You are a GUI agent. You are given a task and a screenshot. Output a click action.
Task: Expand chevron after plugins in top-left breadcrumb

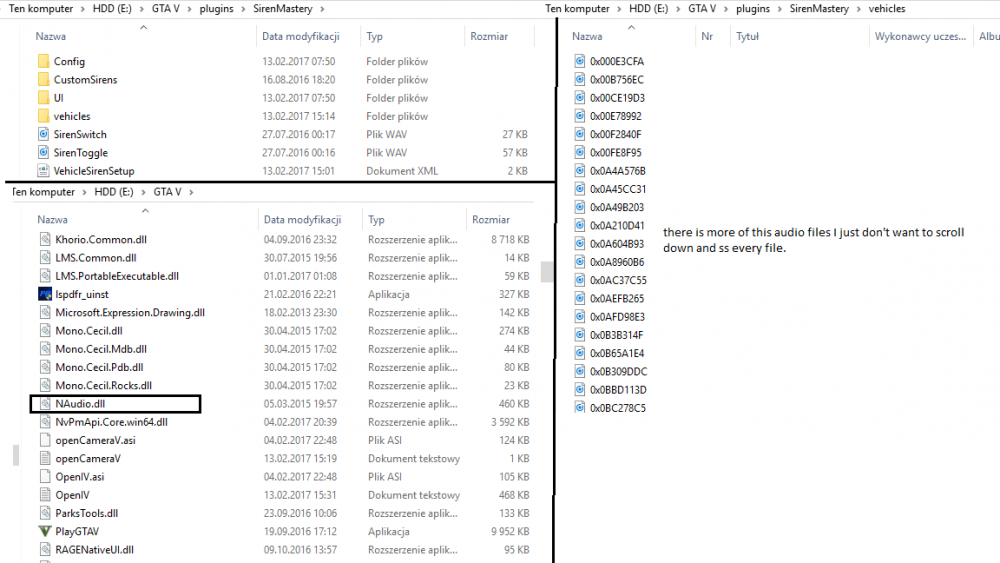pyautogui.click(x=244, y=9)
